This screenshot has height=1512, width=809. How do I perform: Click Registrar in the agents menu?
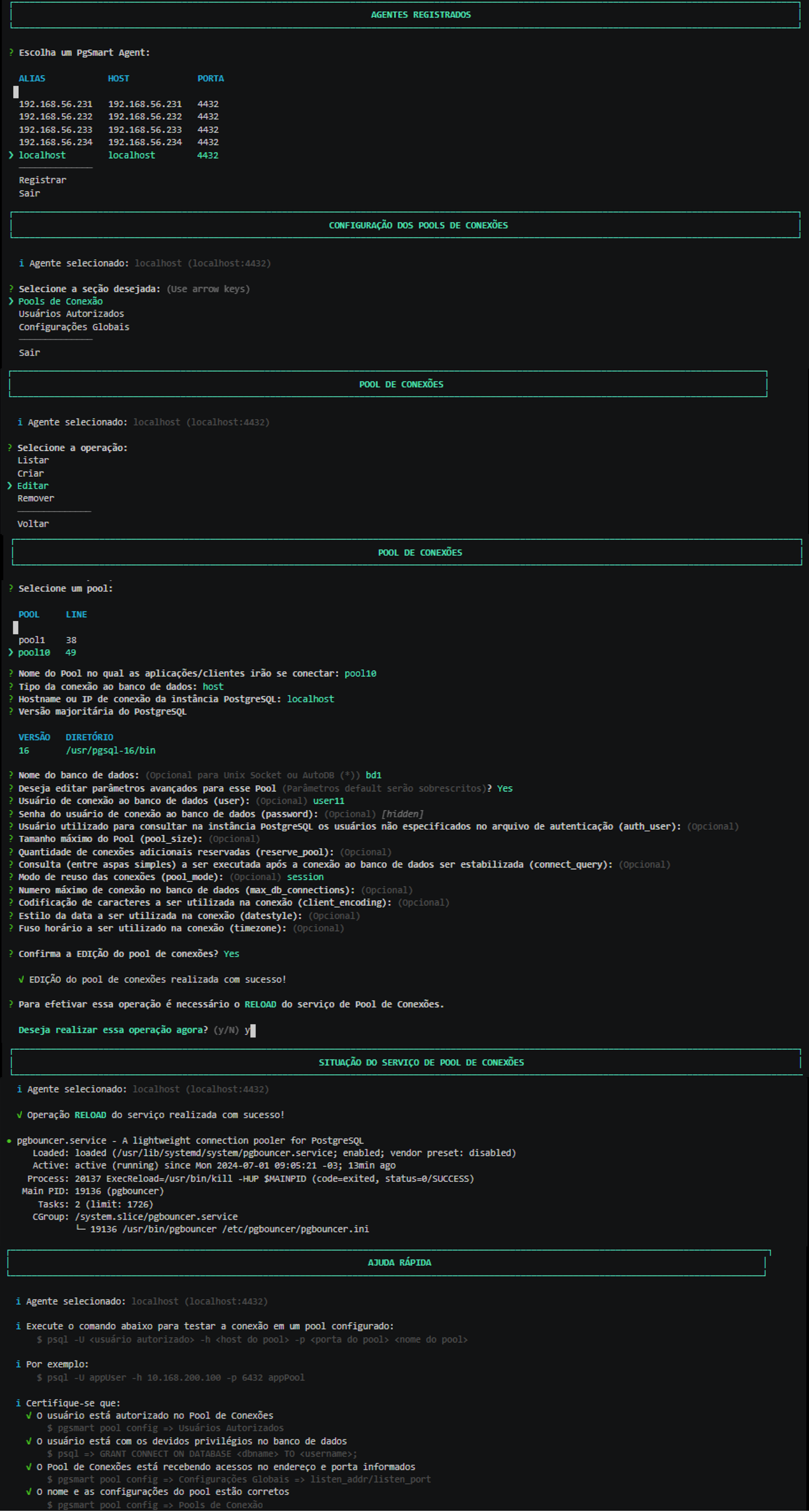(x=43, y=180)
